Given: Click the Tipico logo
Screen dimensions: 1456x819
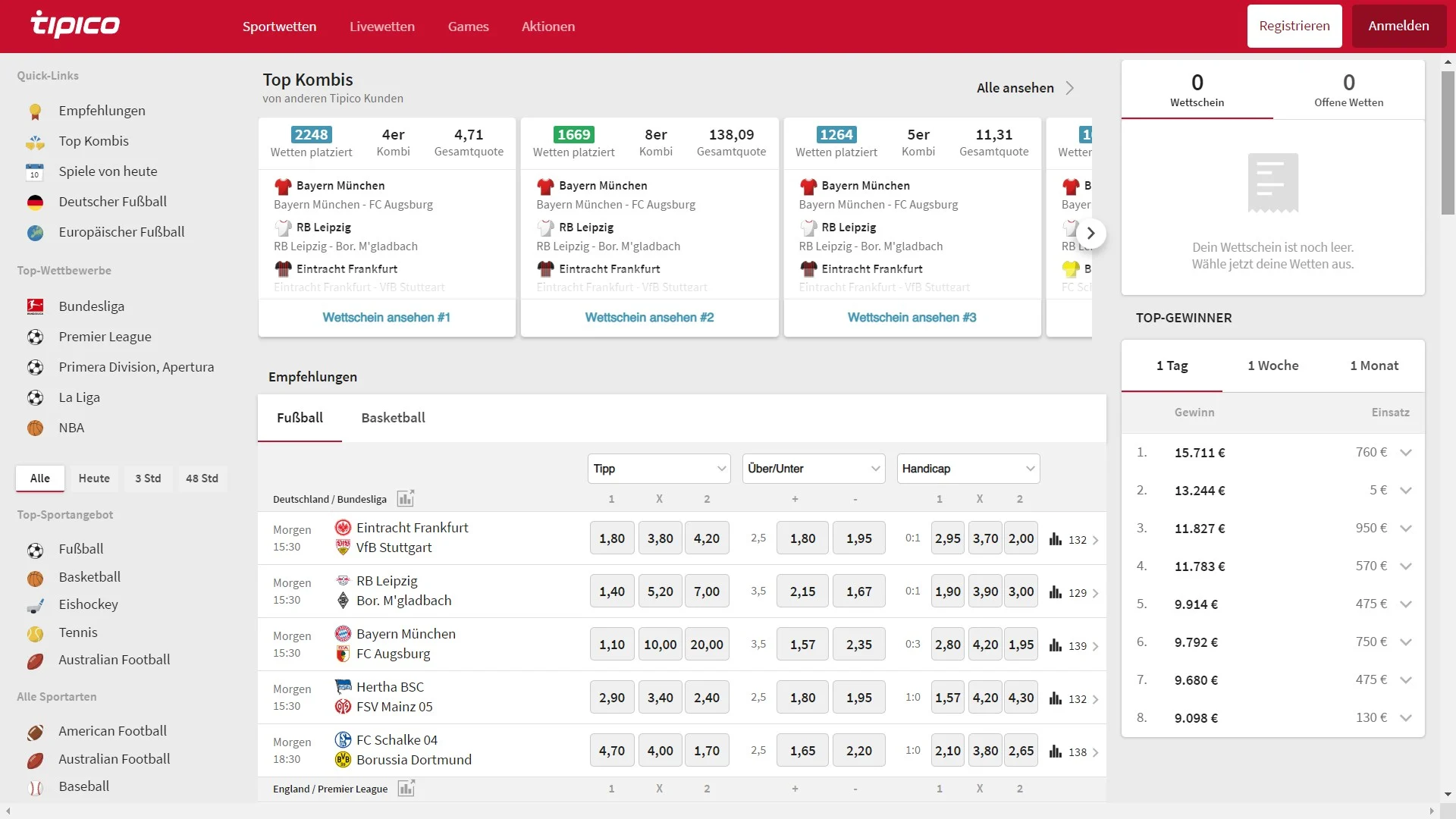Looking at the screenshot, I should (75, 24).
